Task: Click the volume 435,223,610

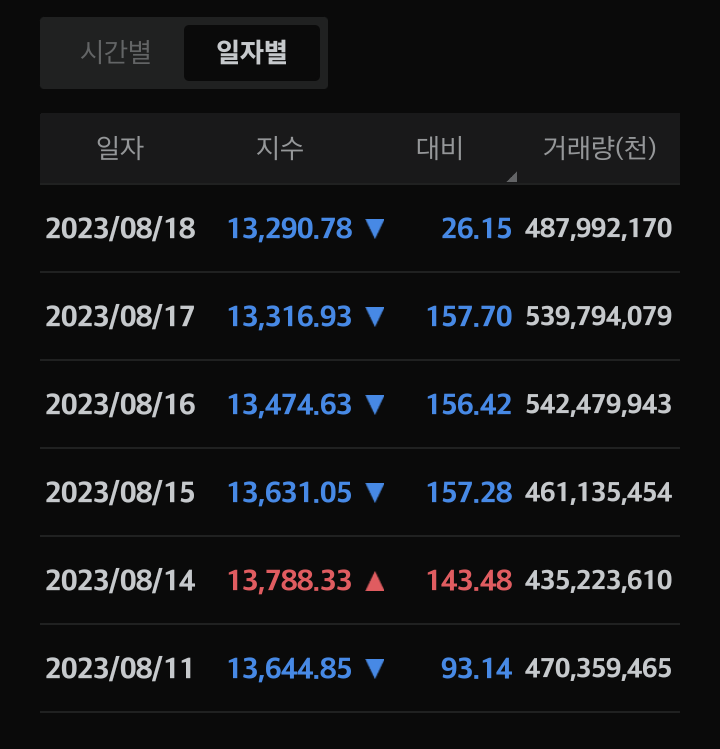Action: point(599,580)
